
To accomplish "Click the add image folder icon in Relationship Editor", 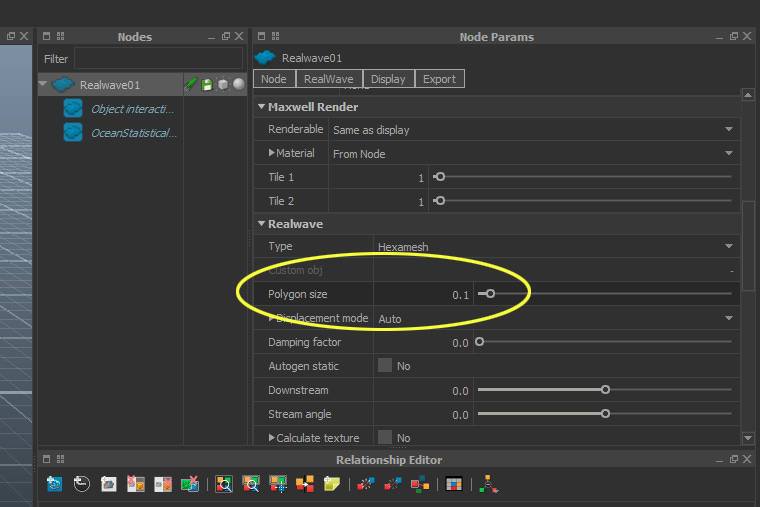I will click(x=109, y=484).
